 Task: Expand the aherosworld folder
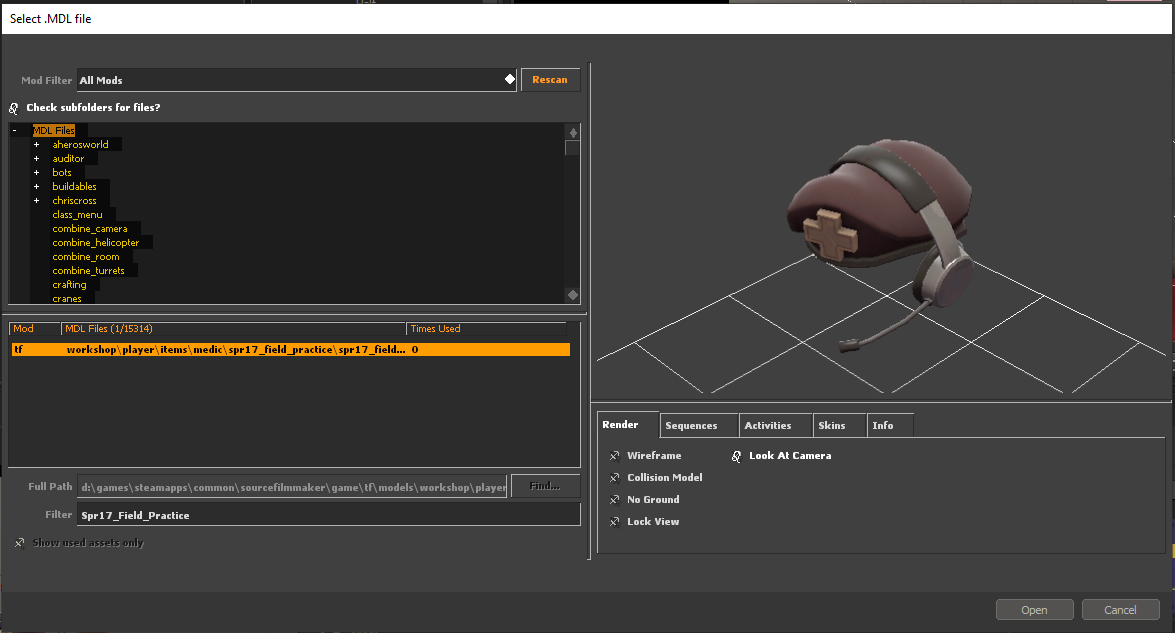coord(37,145)
